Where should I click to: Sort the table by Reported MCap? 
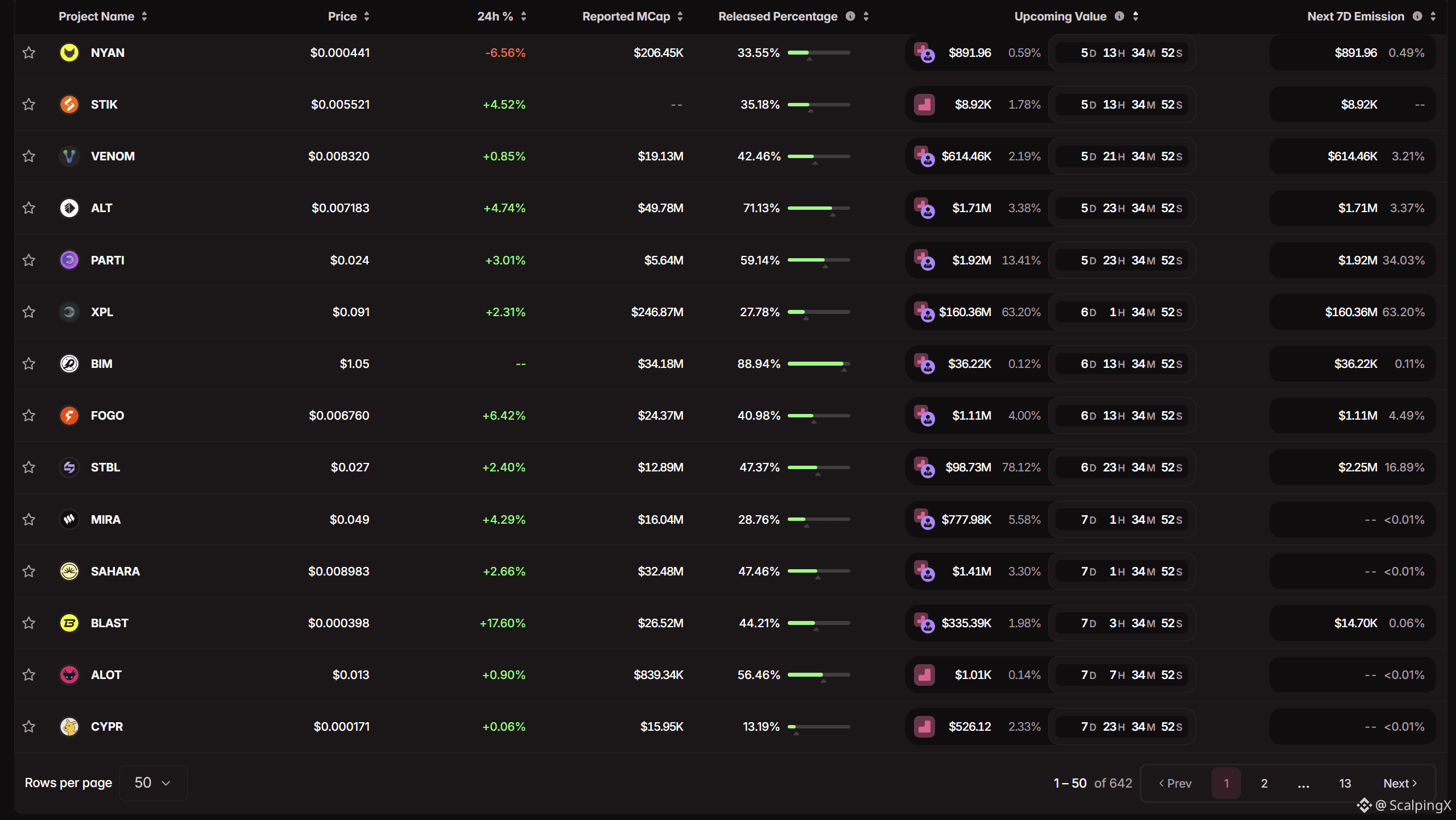632,16
